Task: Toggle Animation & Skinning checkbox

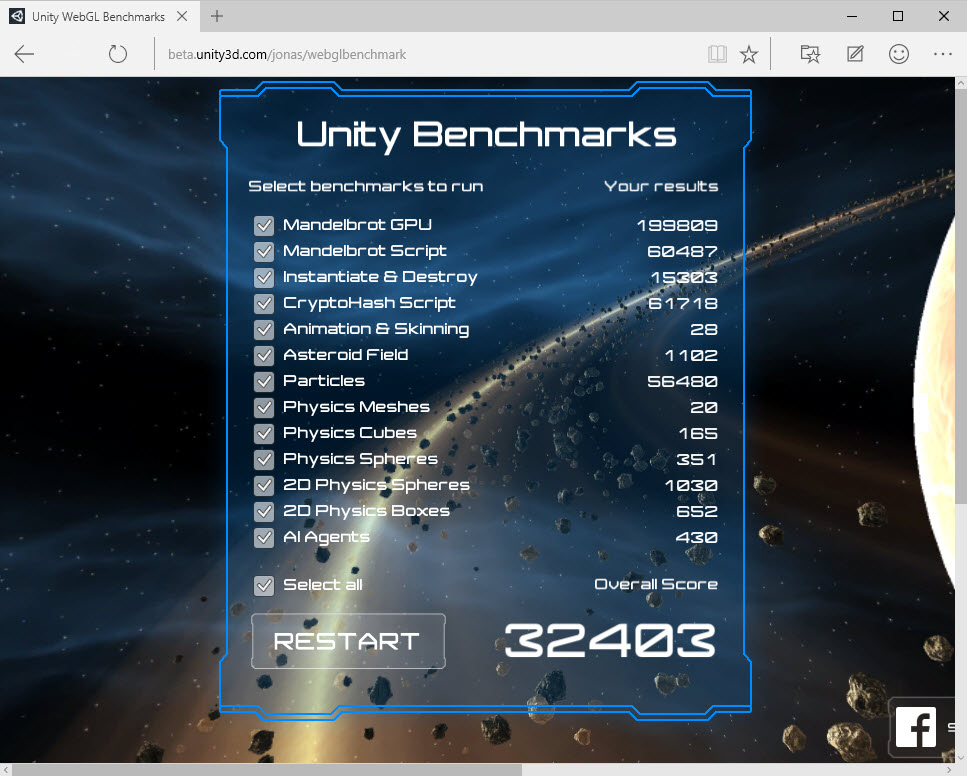Action: coord(264,329)
